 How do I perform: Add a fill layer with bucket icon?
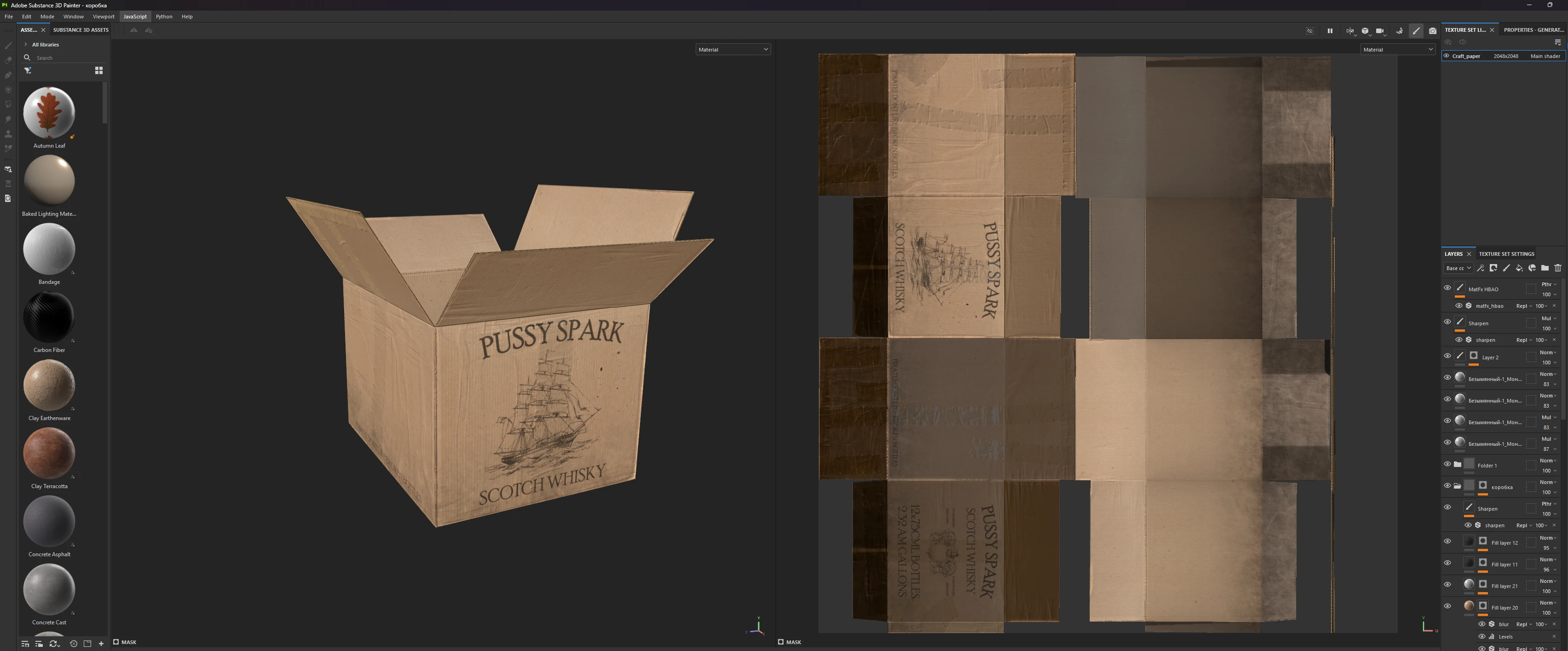[x=1519, y=268]
